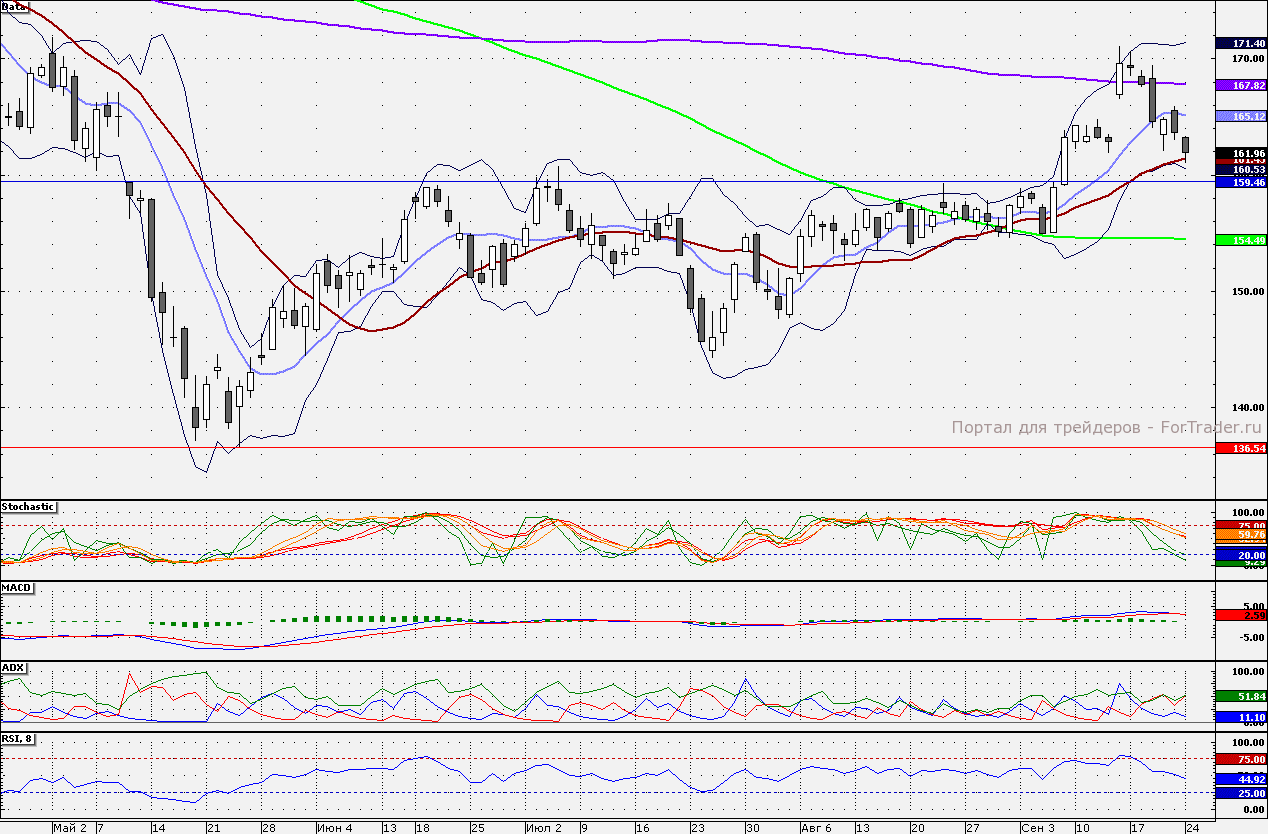Select the blue 44.92 RSI value tag

click(x=1240, y=779)
